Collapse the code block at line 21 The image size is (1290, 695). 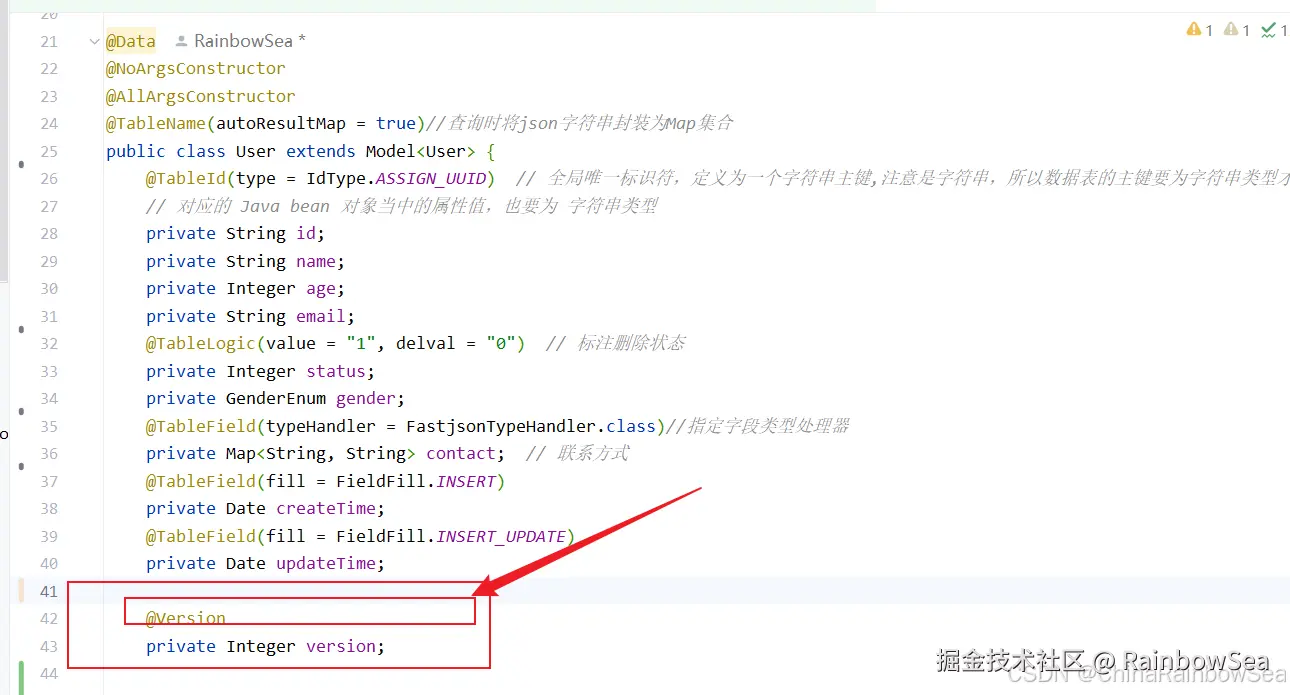(x=94, y=41)
